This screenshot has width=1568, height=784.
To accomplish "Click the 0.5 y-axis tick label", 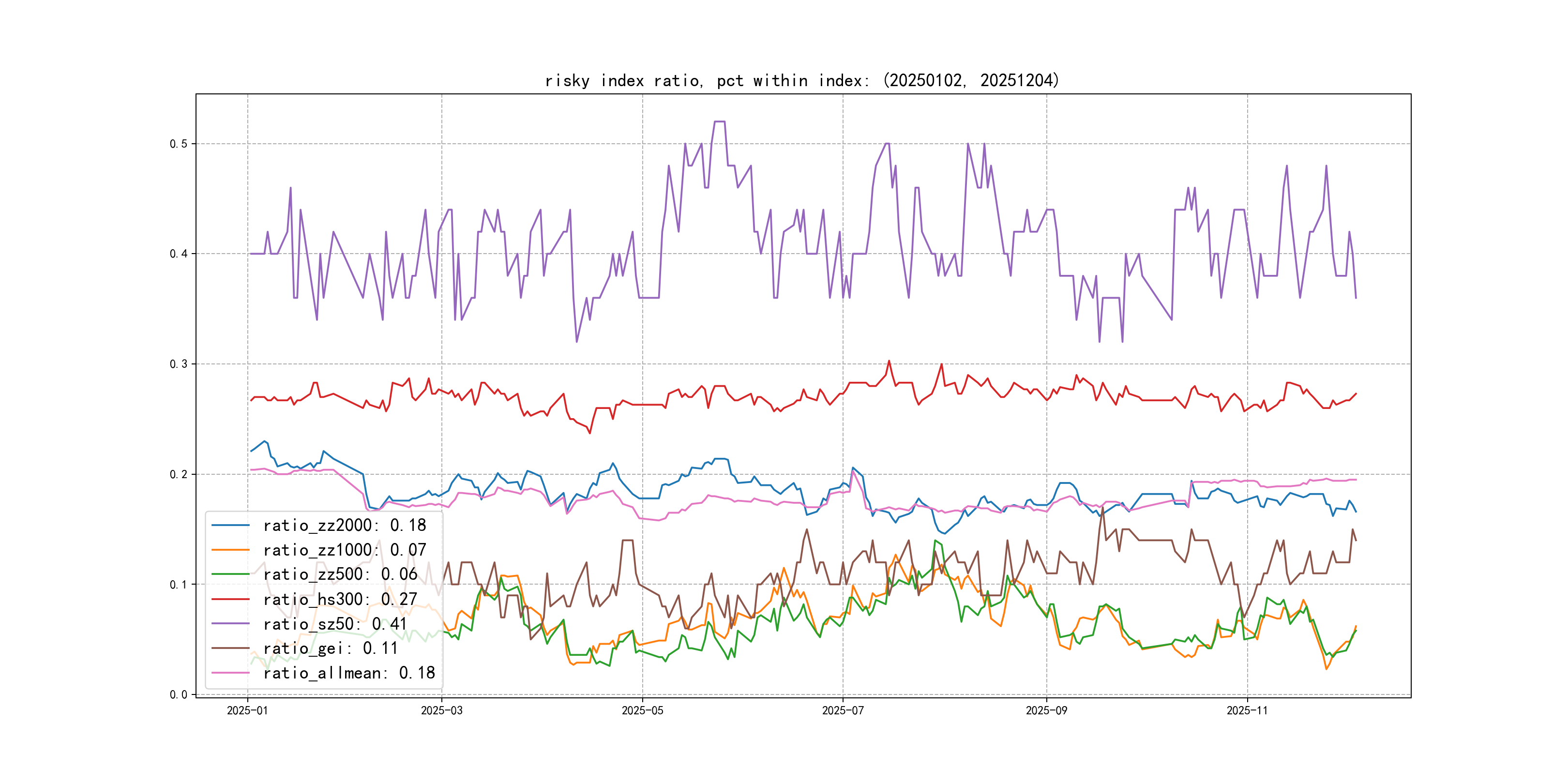I will [x=179, y=144].
